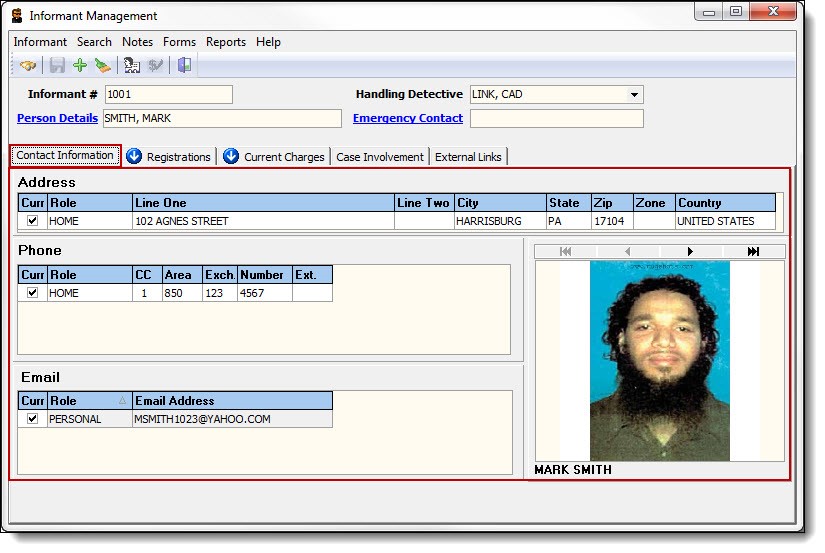Click the grayed-out save disk icon

tap(57, 66)
